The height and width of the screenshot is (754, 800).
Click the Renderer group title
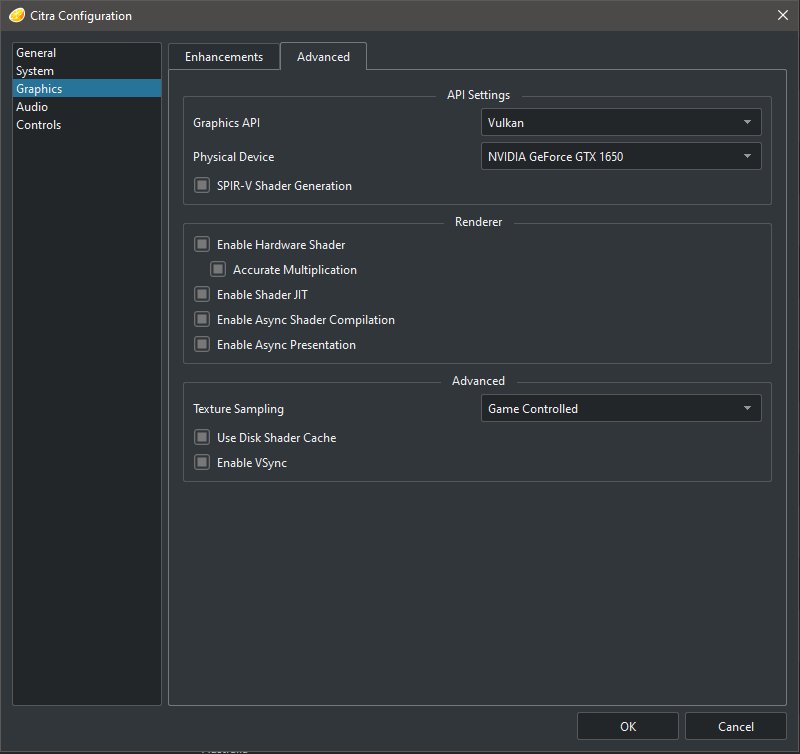[479, 222]
